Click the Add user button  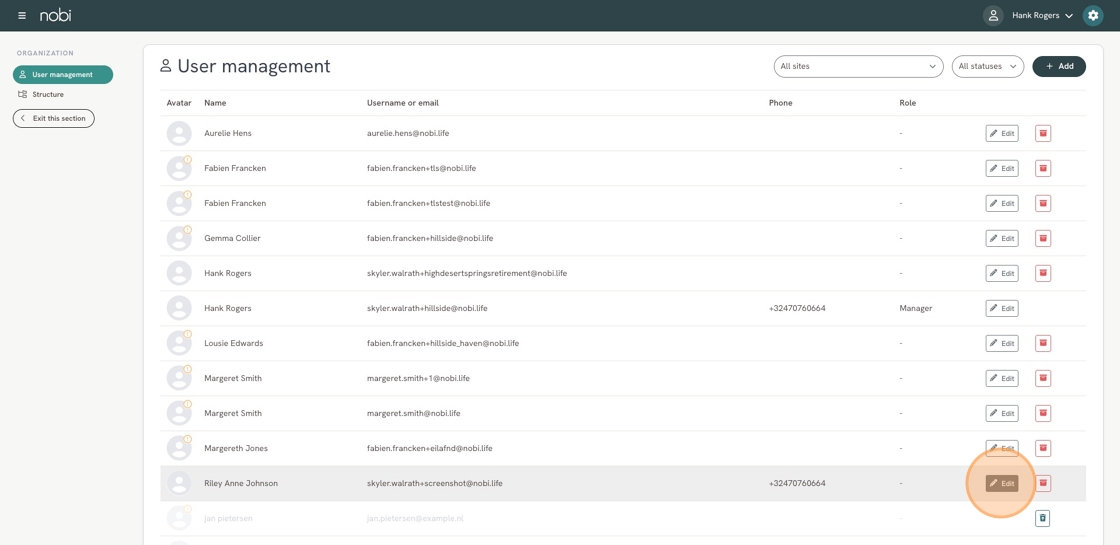click(x=1059, y=66)
